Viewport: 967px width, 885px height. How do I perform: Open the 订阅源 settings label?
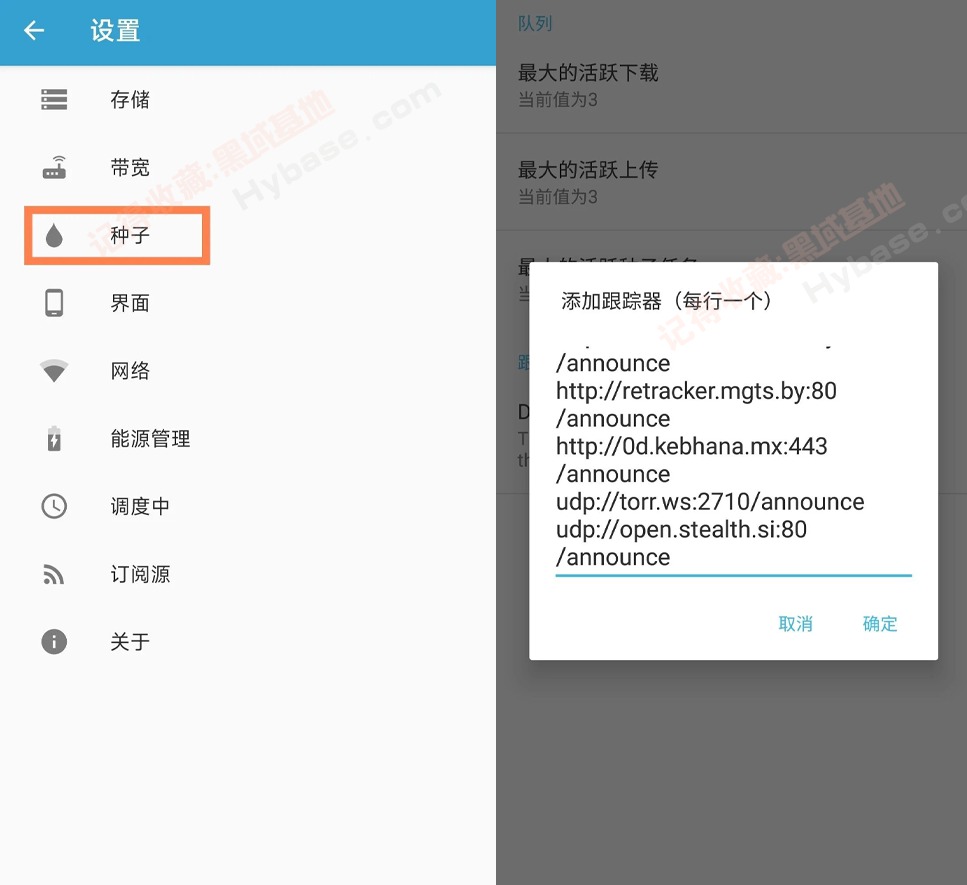click(140, 575)
